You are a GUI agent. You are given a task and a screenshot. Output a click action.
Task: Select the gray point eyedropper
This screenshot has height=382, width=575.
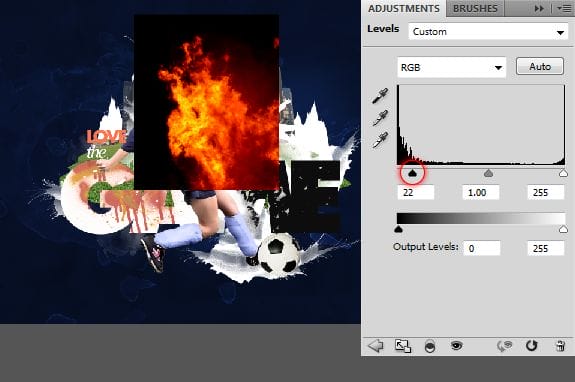(380, 118)
